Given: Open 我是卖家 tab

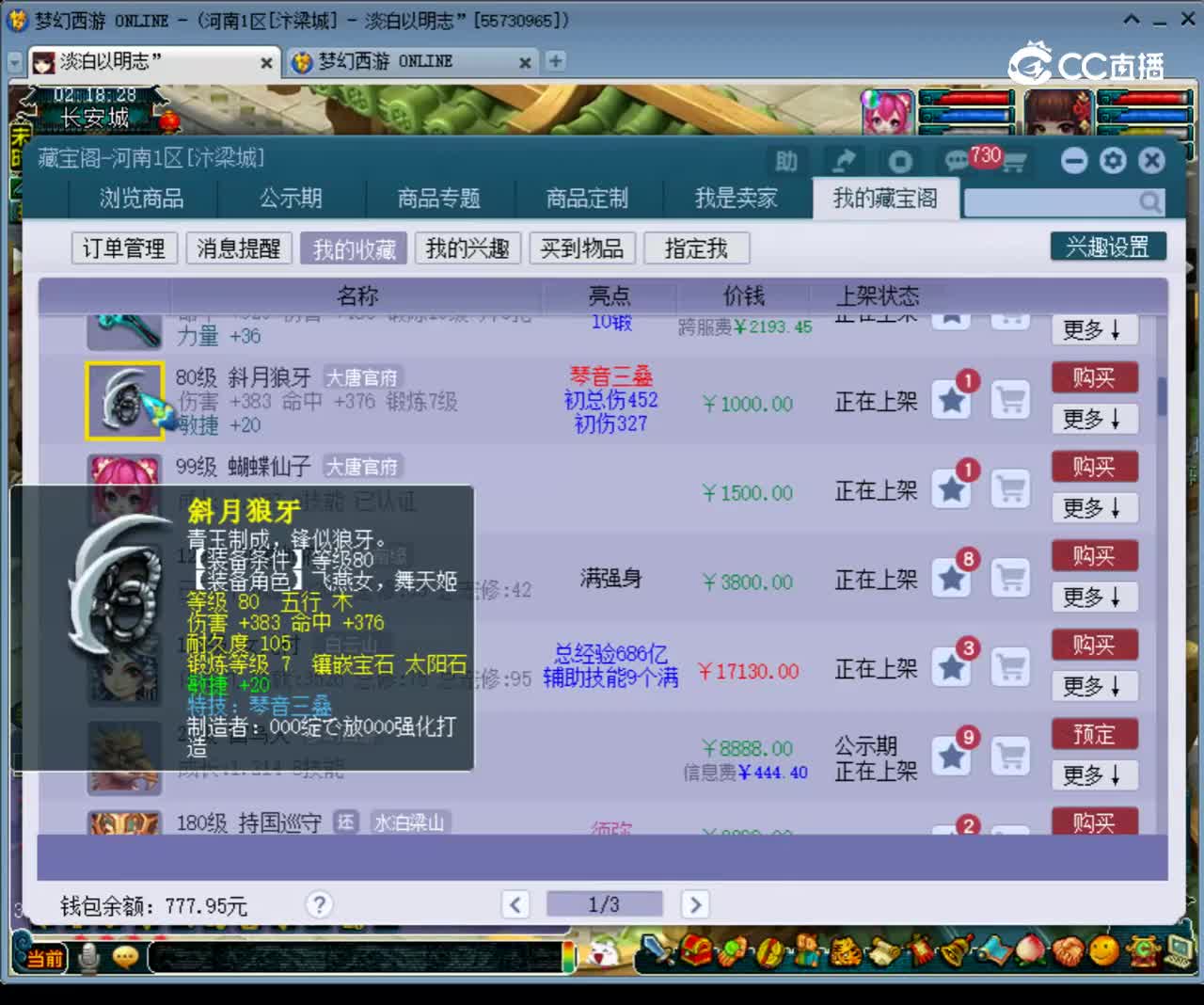Looking at the screenshot, I should click(737, 199).
